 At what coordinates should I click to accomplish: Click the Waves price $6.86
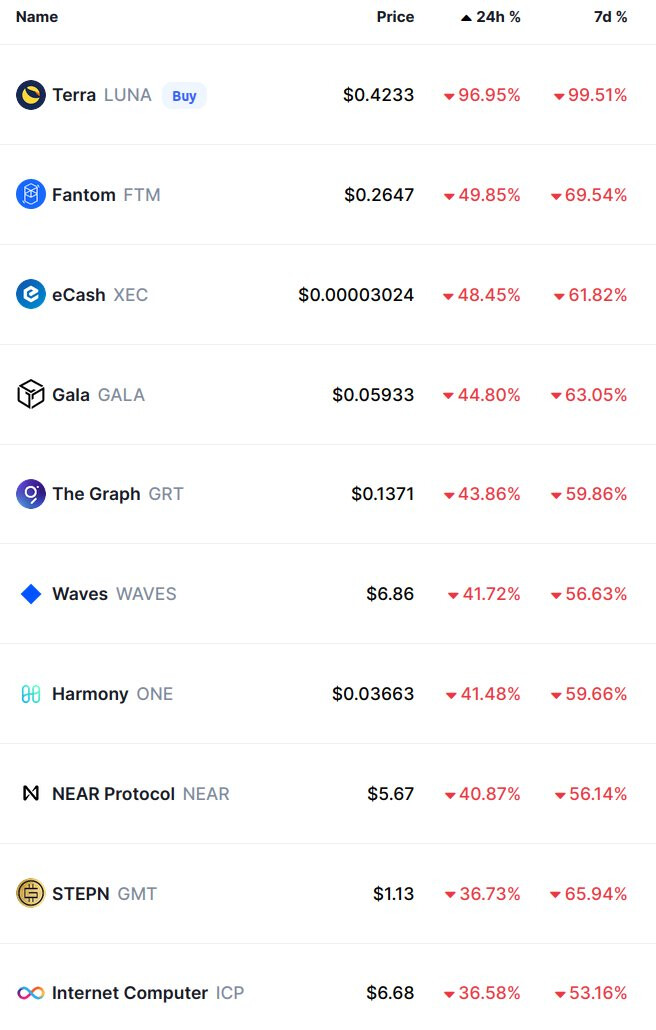[390, 594]
